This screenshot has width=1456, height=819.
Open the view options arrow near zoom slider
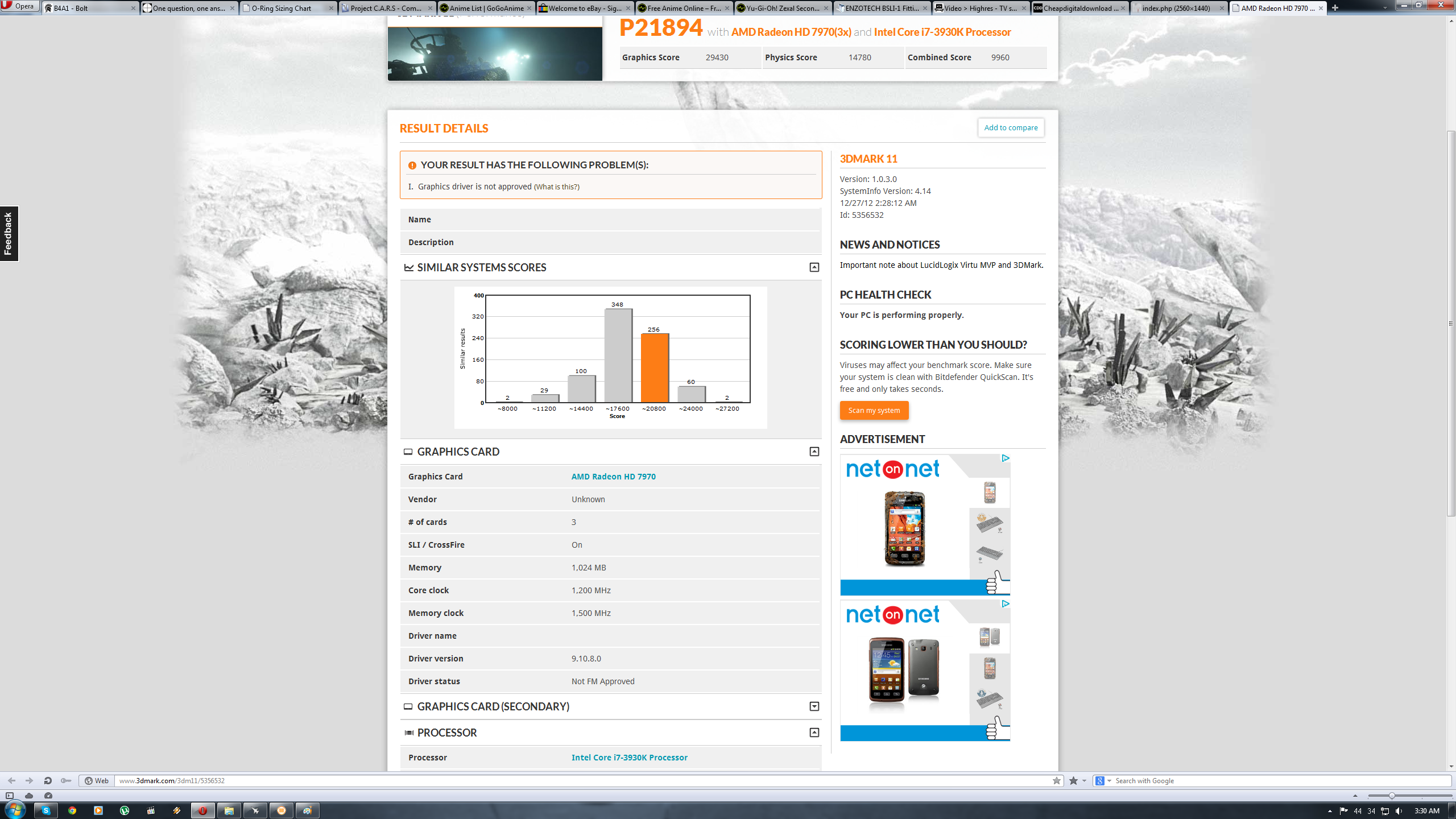pyautogui.click(x=1355, y=796)
